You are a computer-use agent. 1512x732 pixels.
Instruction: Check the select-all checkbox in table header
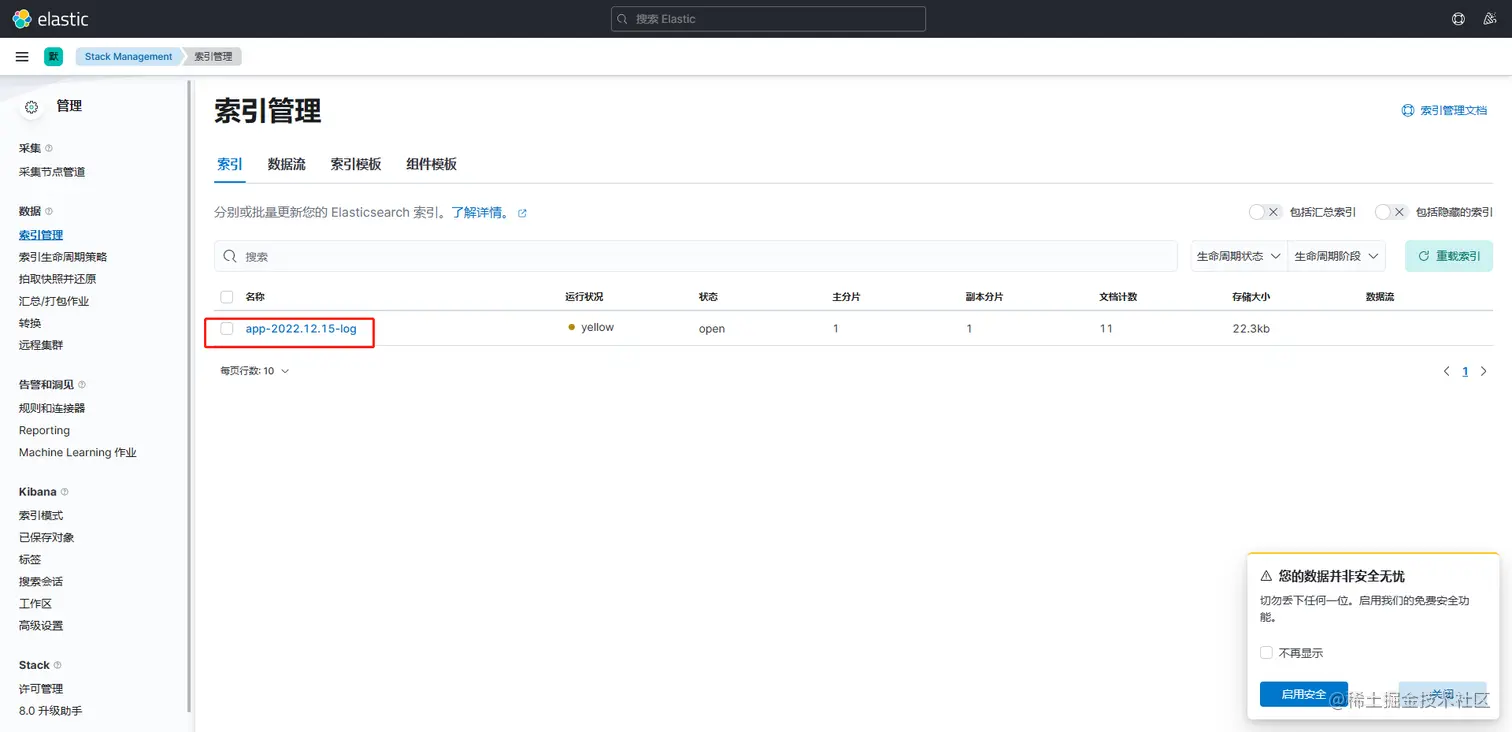coord(227,297)
